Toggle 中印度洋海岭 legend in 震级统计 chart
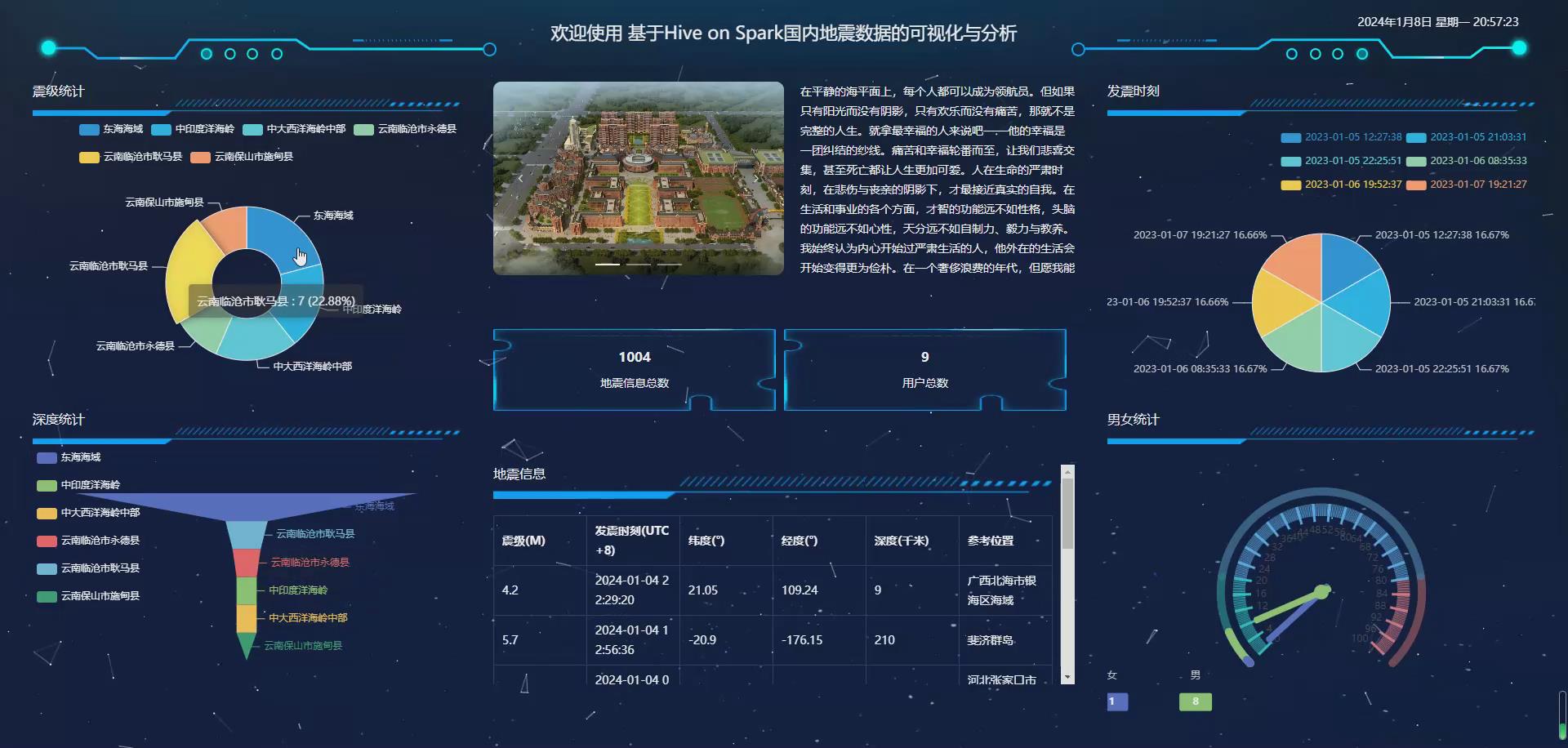1568x748 pixels. tap(193, 129)
